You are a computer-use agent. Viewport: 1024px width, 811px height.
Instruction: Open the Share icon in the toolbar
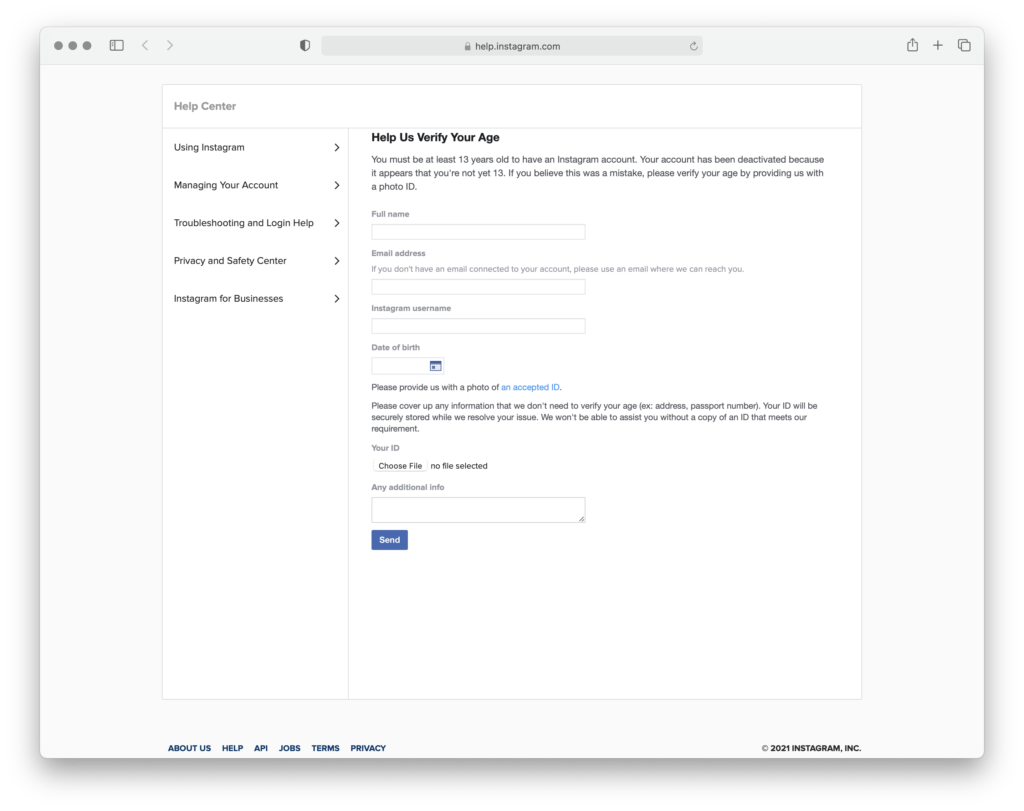tap(912, 44)
